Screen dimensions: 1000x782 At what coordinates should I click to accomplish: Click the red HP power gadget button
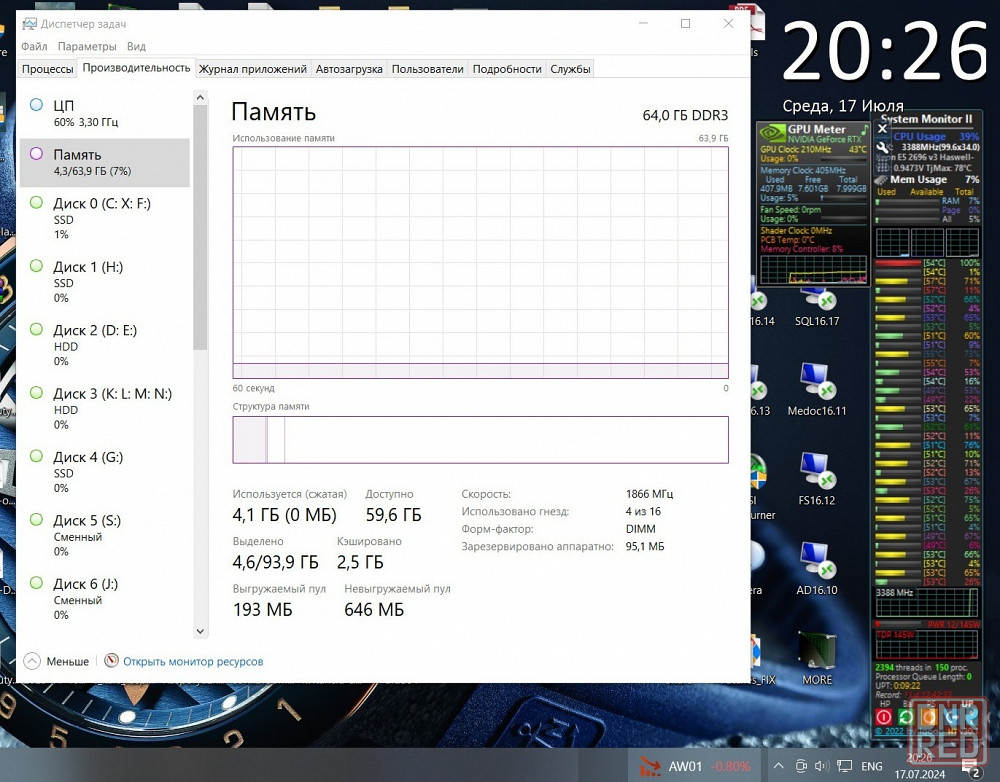884,717
